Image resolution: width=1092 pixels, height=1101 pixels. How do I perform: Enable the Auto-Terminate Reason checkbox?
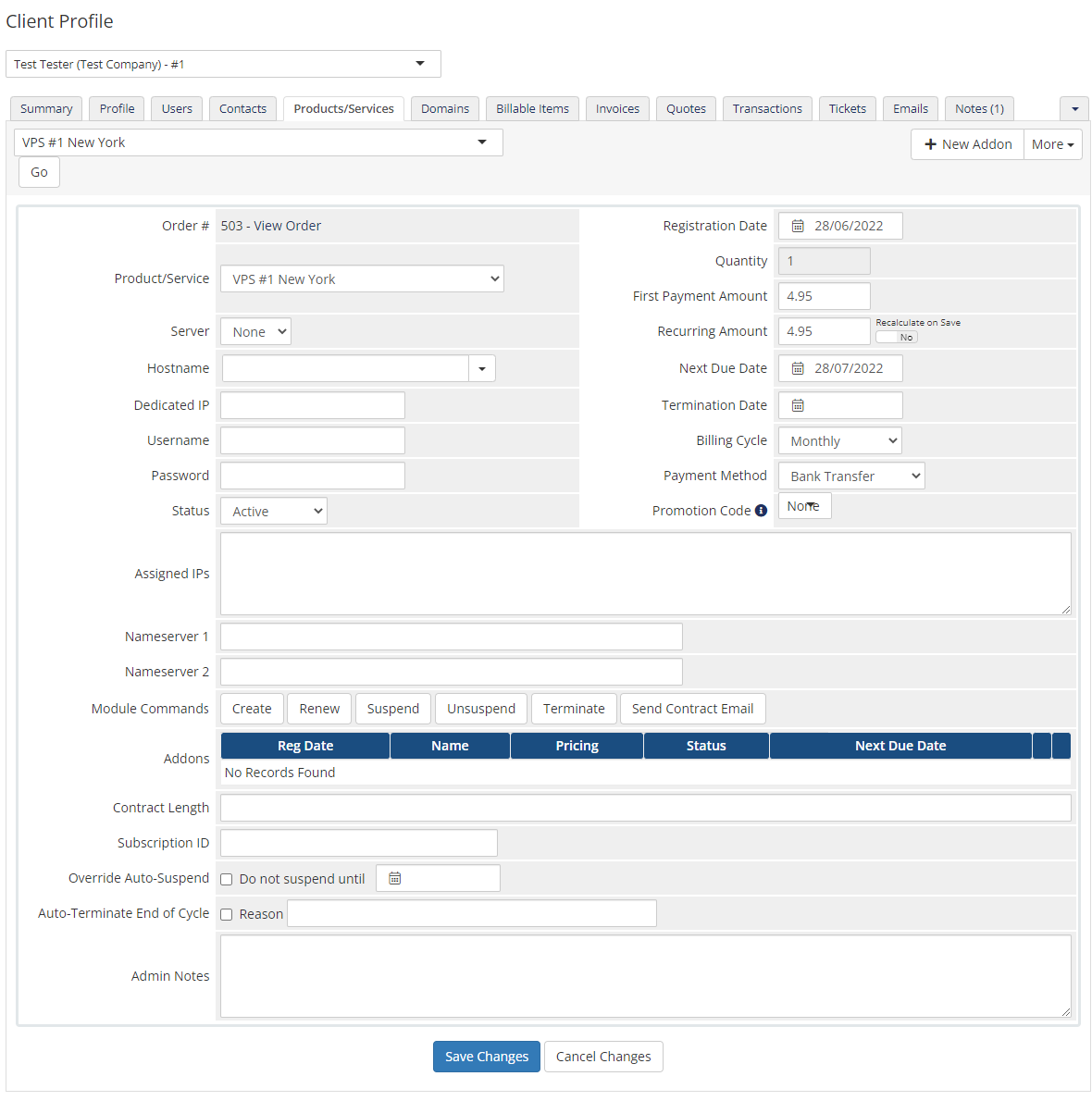pyautogui.click(x=226, y=914)
